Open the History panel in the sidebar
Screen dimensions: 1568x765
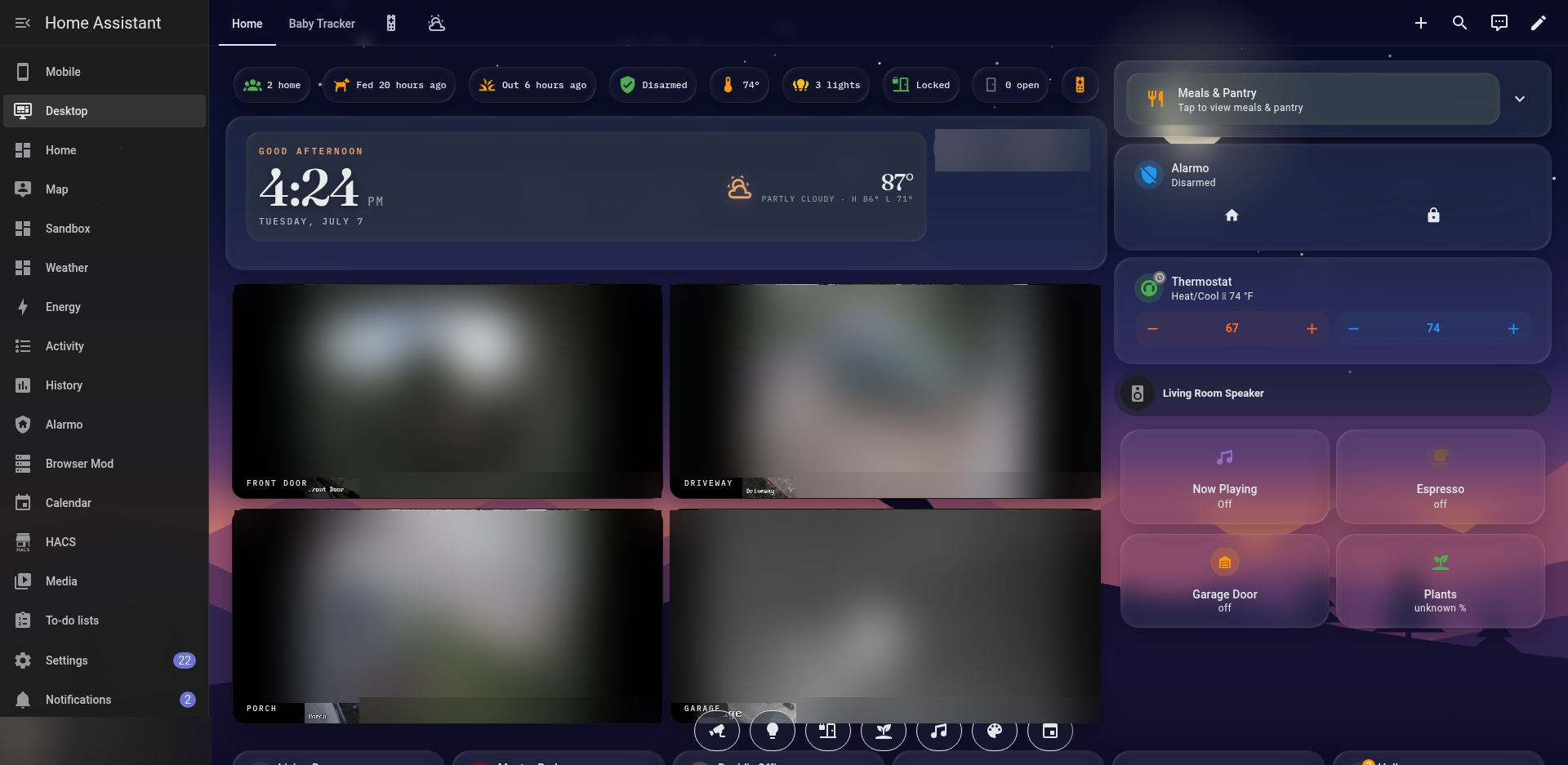click(105, 385)
